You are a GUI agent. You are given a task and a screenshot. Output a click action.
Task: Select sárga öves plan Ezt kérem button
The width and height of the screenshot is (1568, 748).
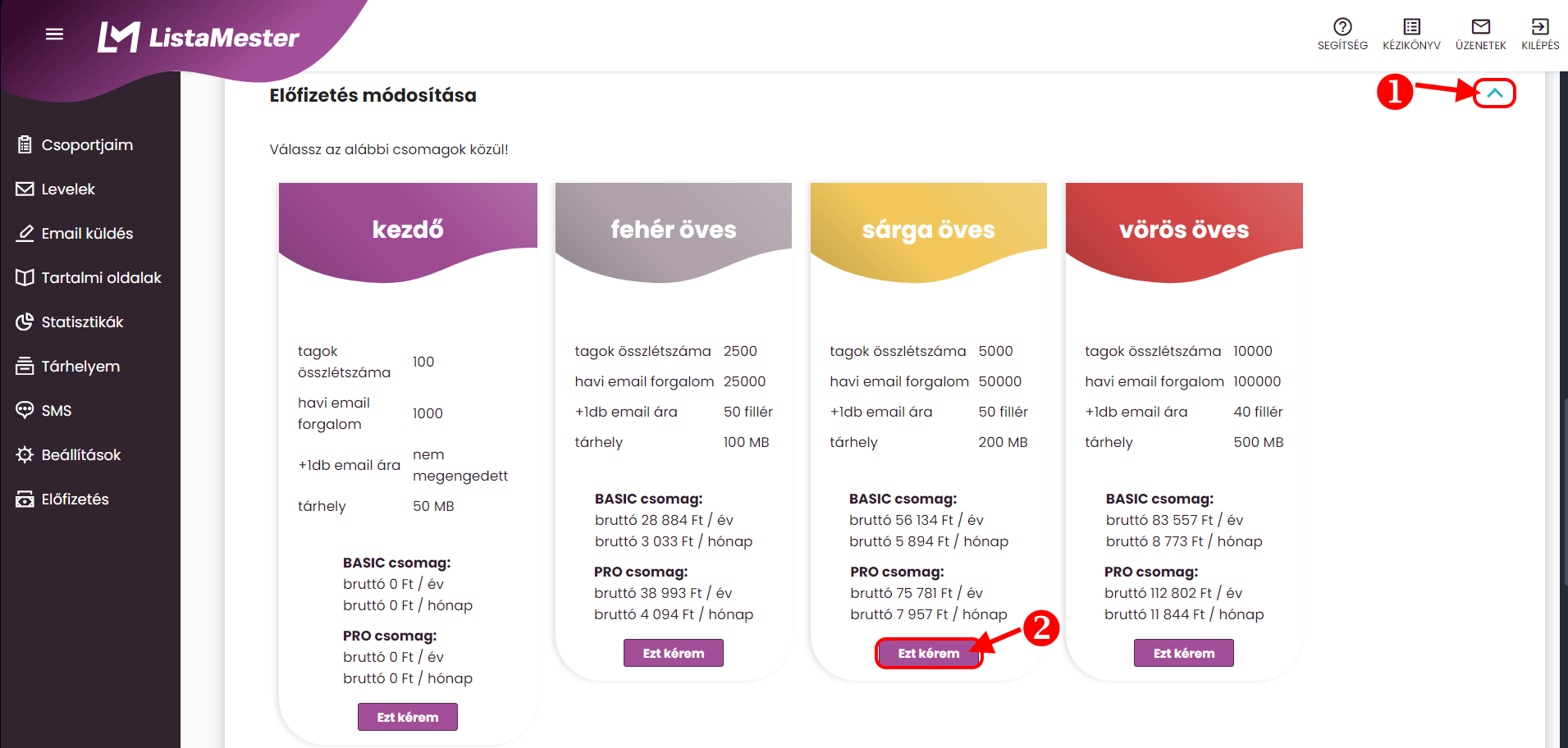[x=928, y=653]
